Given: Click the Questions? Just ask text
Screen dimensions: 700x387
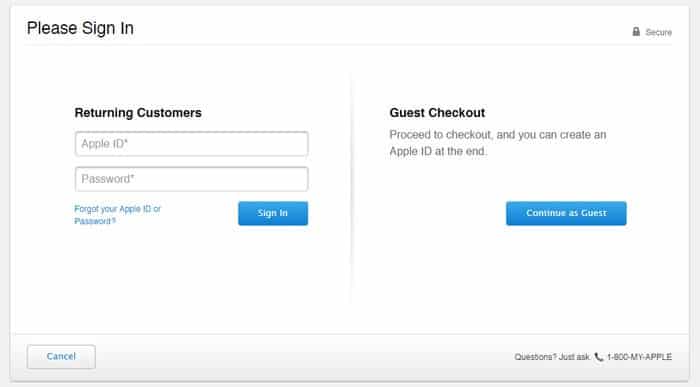Looking at the screenshot, I should click(552, 357).
